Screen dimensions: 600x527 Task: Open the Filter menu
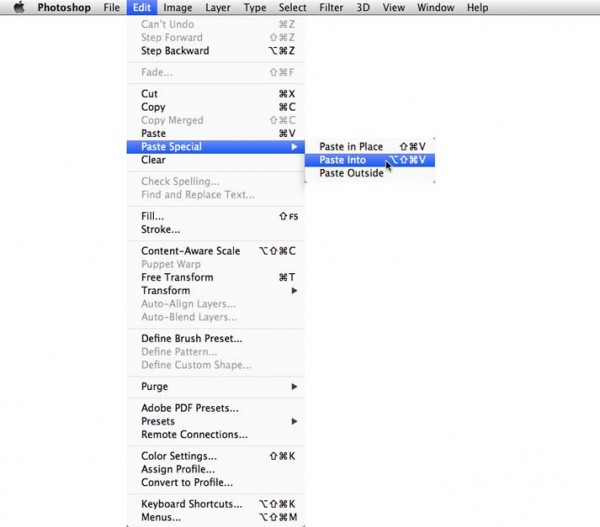click(x=333, y=7)
